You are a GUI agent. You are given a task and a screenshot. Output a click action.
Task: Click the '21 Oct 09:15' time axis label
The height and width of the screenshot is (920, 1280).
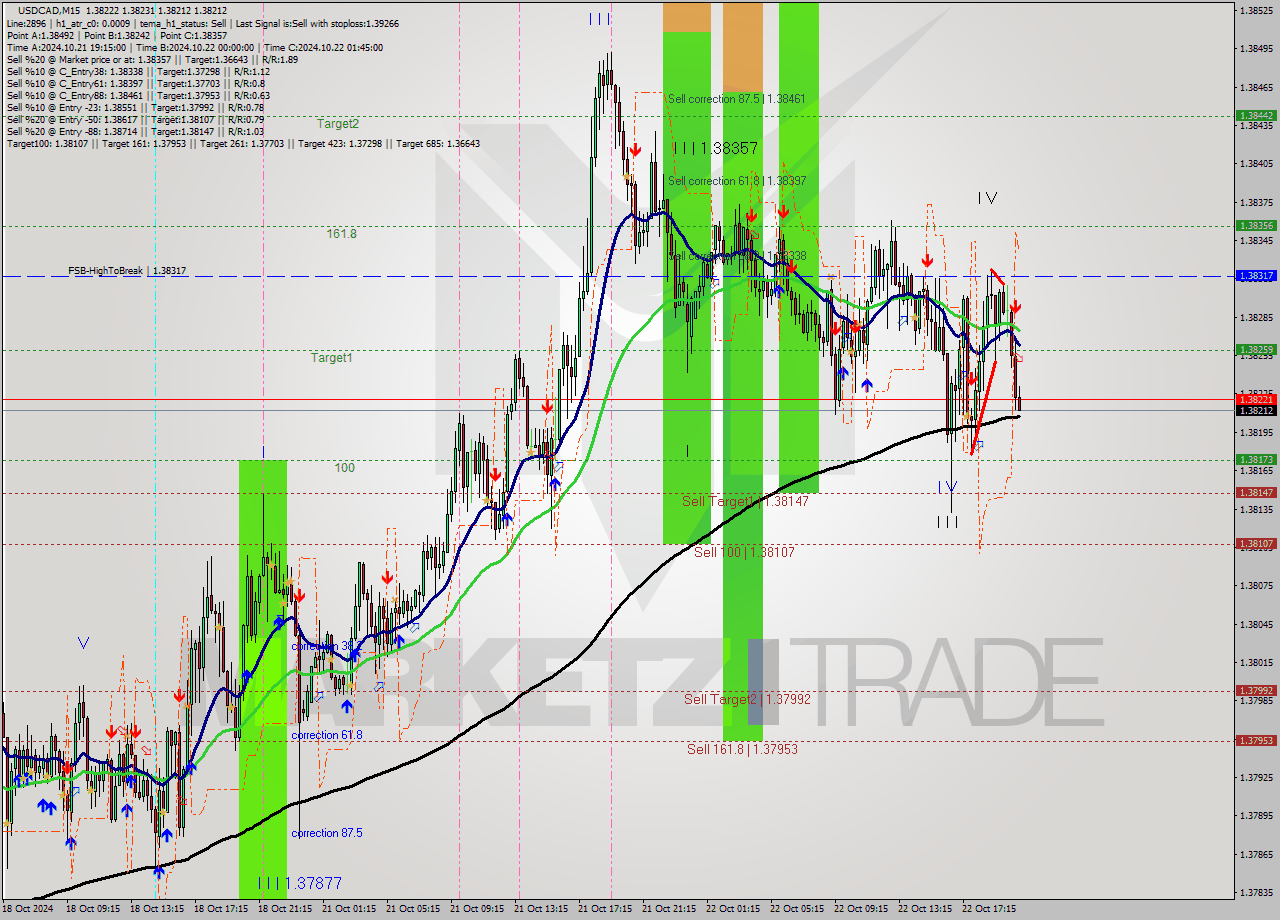[477, 909]
